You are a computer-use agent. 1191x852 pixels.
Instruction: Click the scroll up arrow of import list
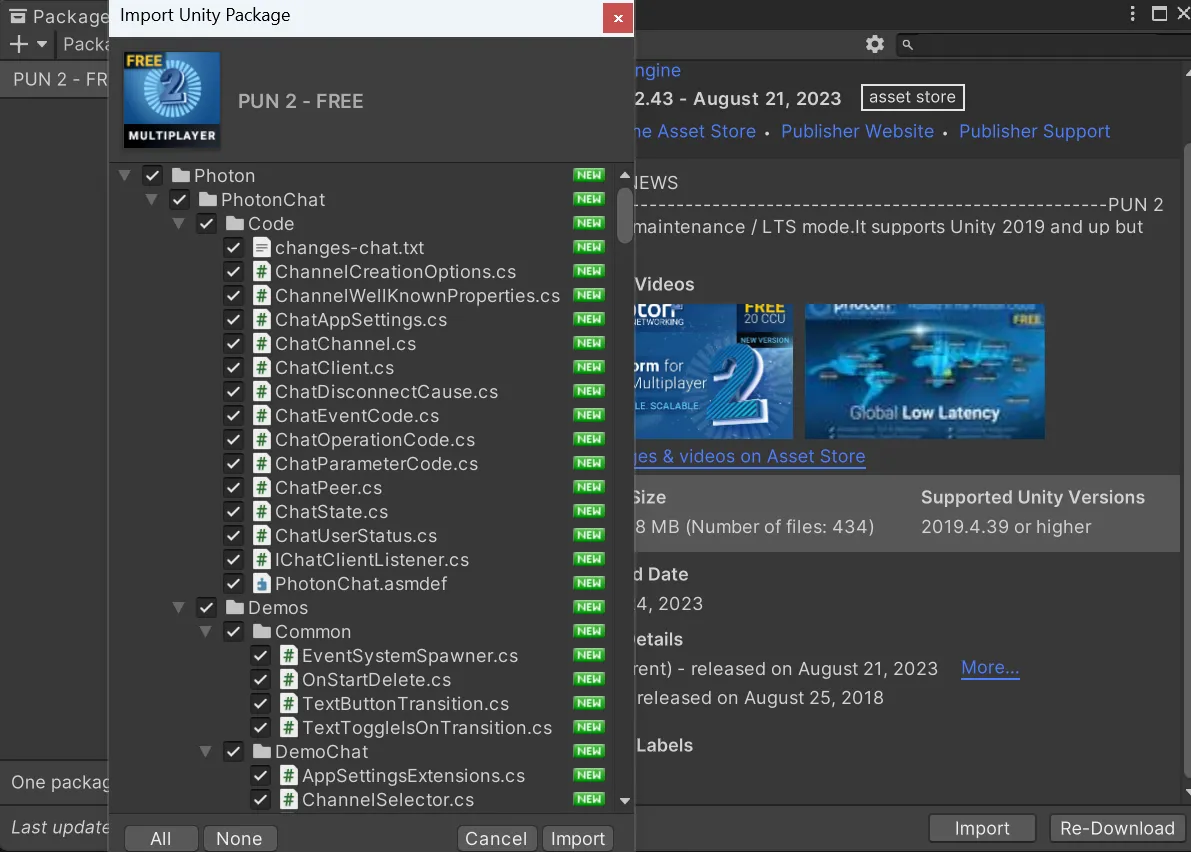(624, 175)
